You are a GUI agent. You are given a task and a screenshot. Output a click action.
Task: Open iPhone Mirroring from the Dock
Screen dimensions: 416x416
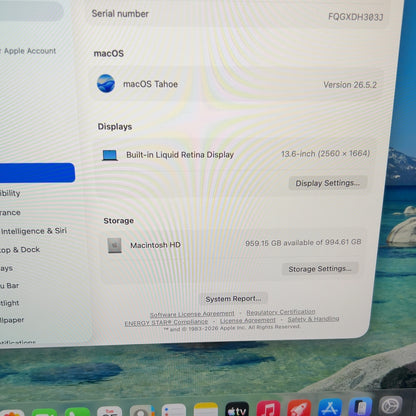pyautogui.click(x=360, y=407)
